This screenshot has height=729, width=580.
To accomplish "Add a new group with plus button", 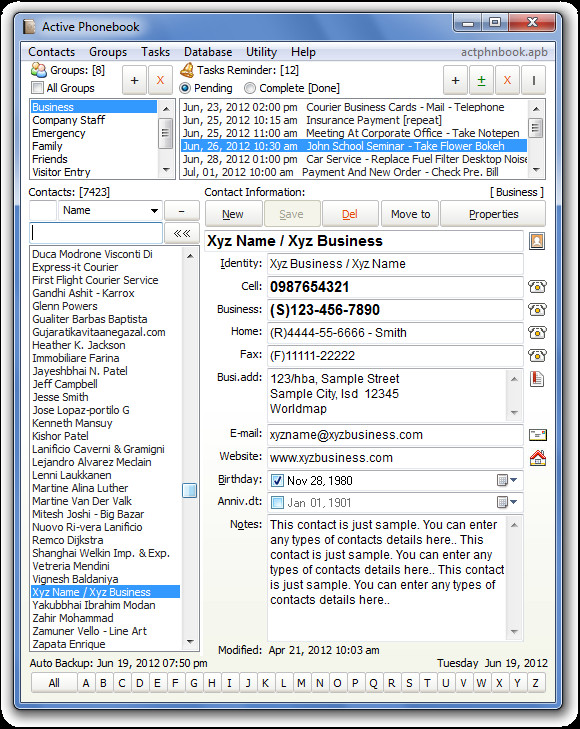I will click(134, 80).
